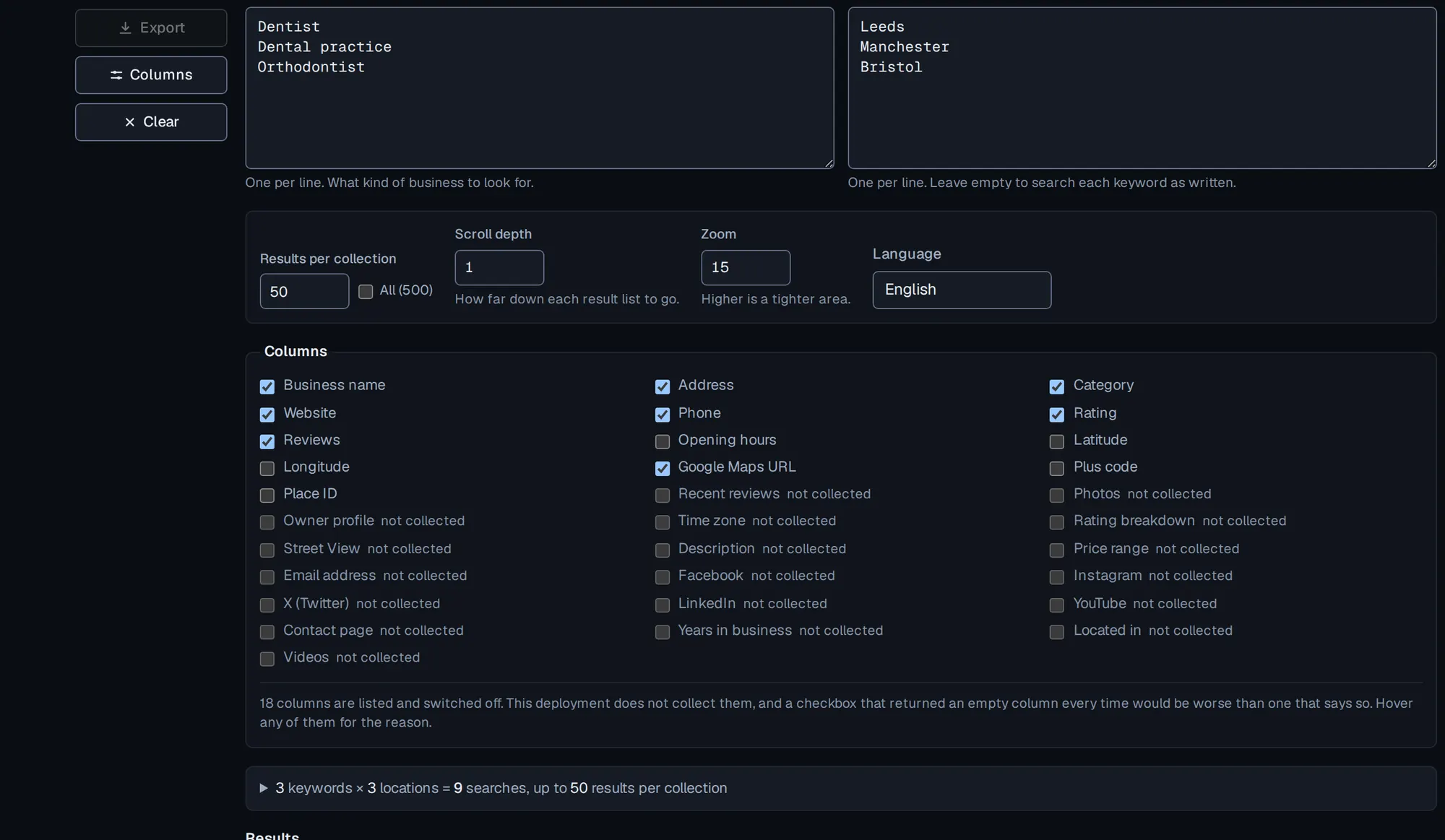Screen dimensions: 1445x840
Task: Uncheck the Google Maps URL column
Action: [663, 468]
